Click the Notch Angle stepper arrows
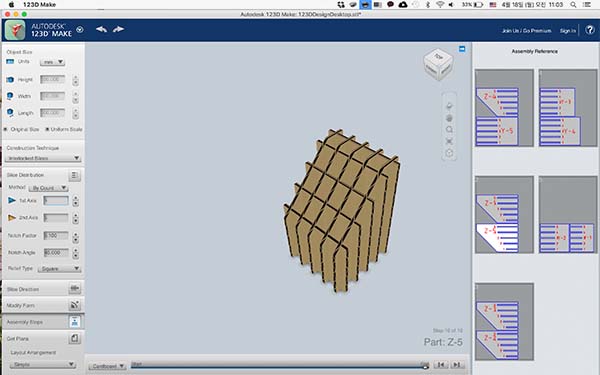This screenshot has height=375, width=600. pyautogui.click(x=75, y=253)
